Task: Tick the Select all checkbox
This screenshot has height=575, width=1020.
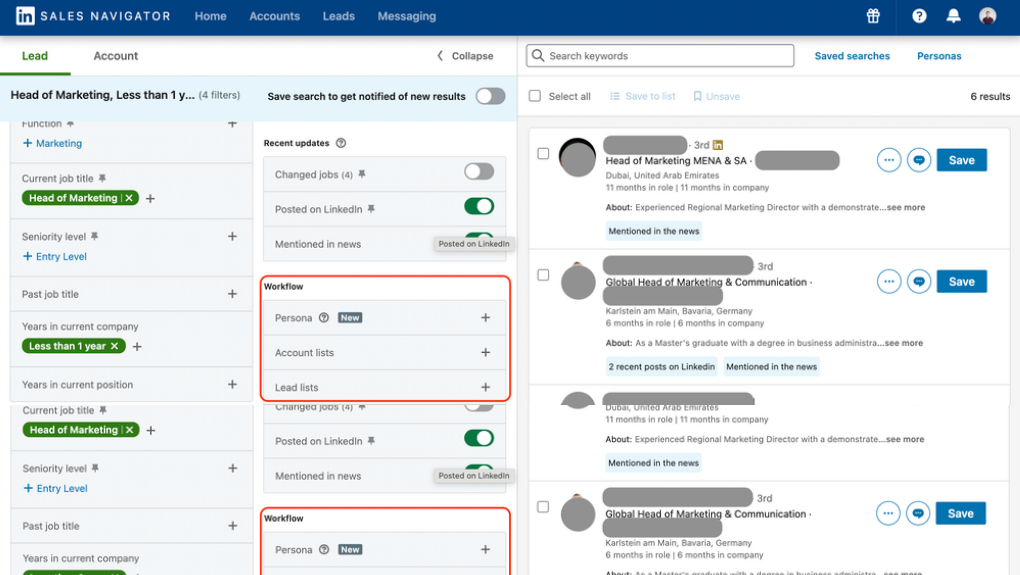Action: pyautogui.click(x=535, y=96)
